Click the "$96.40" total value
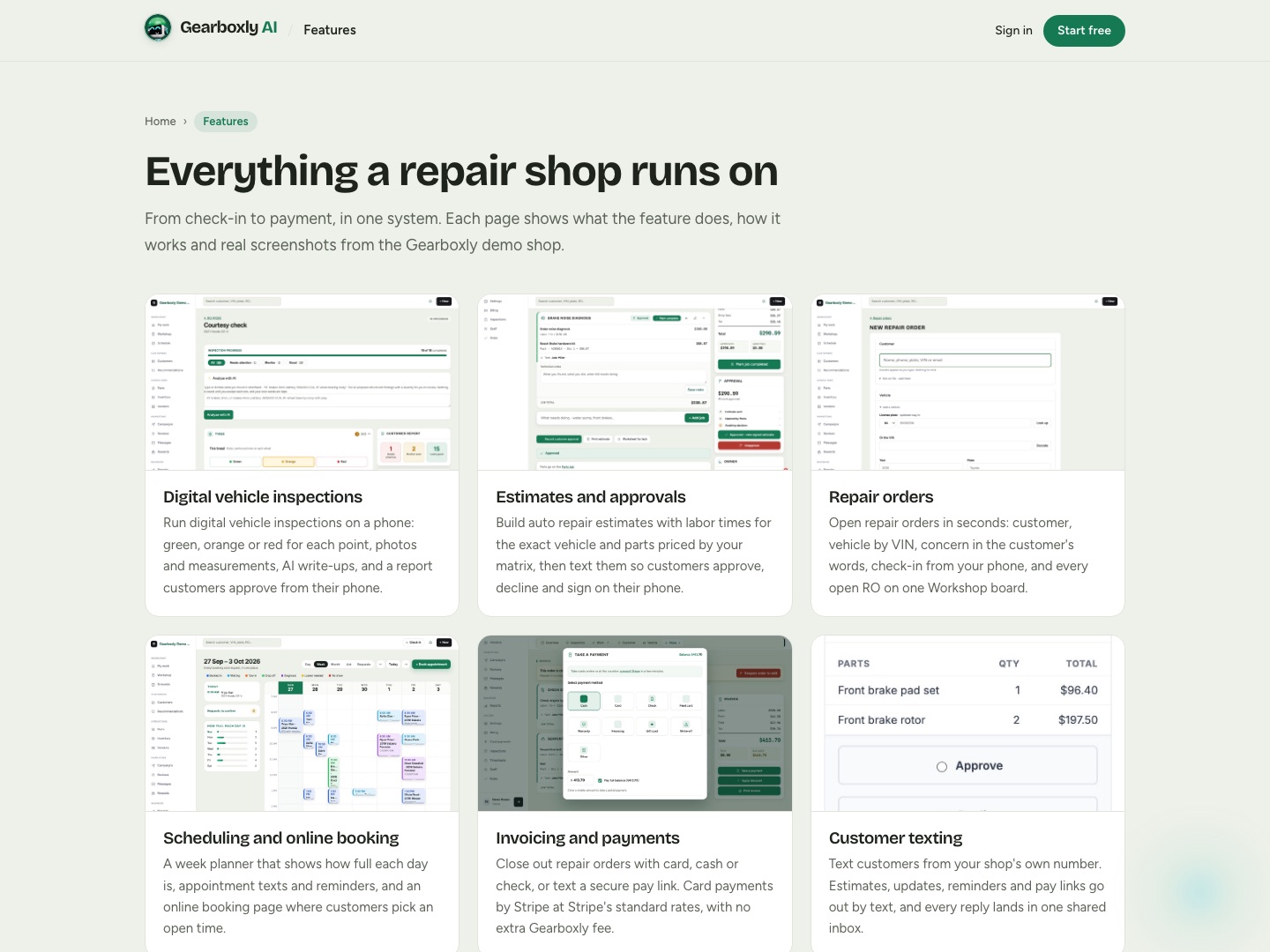Screen dimensions: 1270x952 point(1079,690)
